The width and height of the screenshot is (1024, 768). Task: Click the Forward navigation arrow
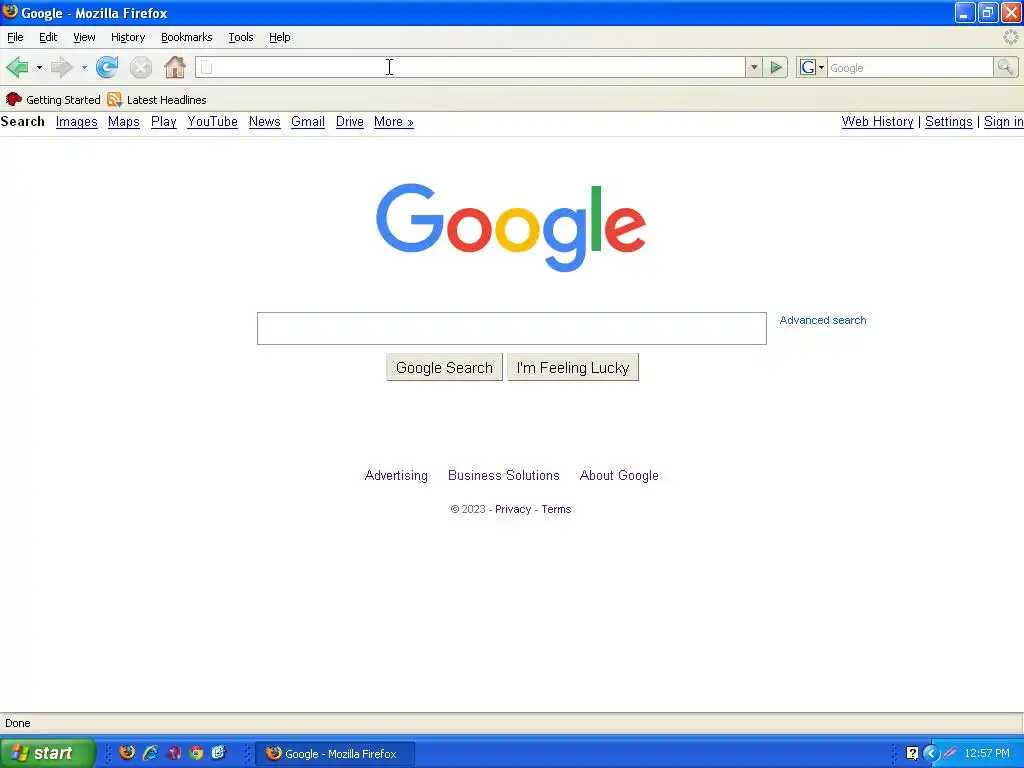[62, 67]
